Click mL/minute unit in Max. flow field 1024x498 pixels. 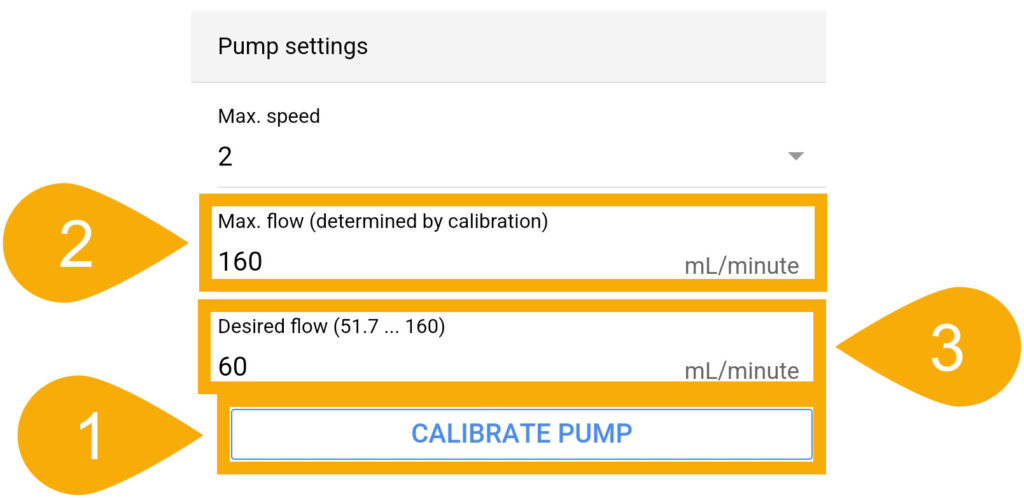pos(741,266)
